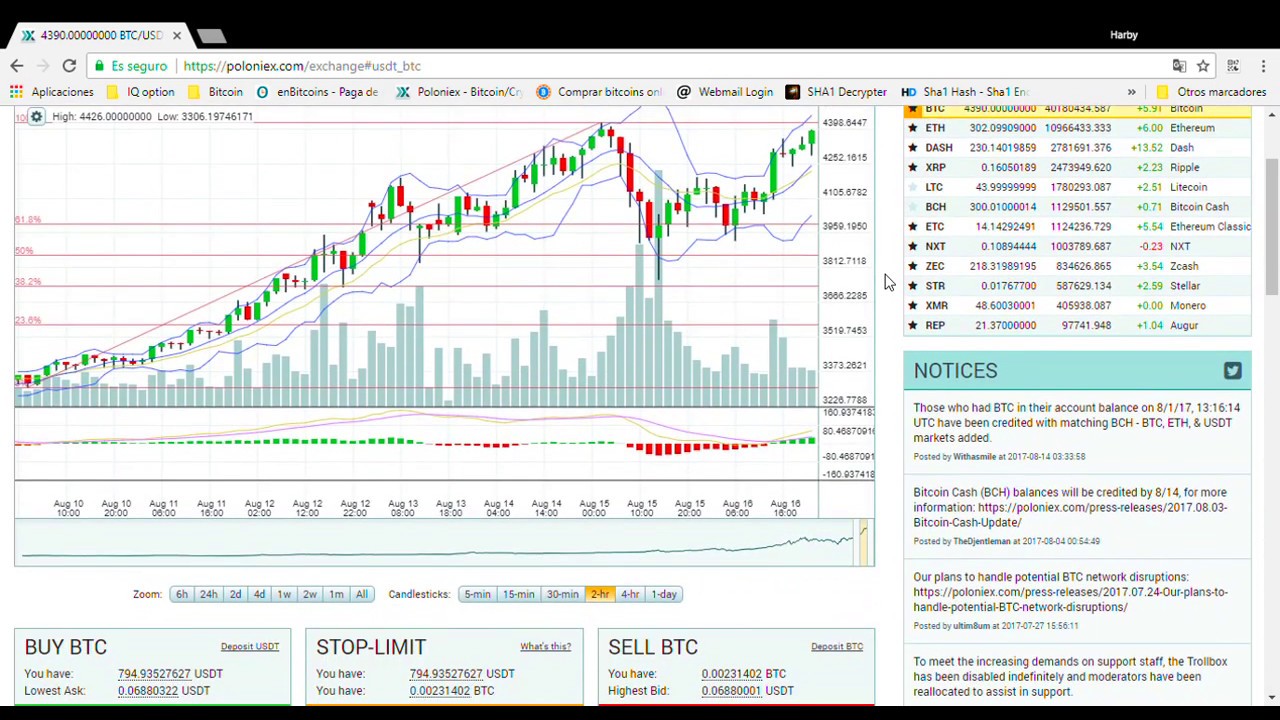The image size is (1280, 720).
Task: Toggle favorite star for ETH
Action: [912, 128]
